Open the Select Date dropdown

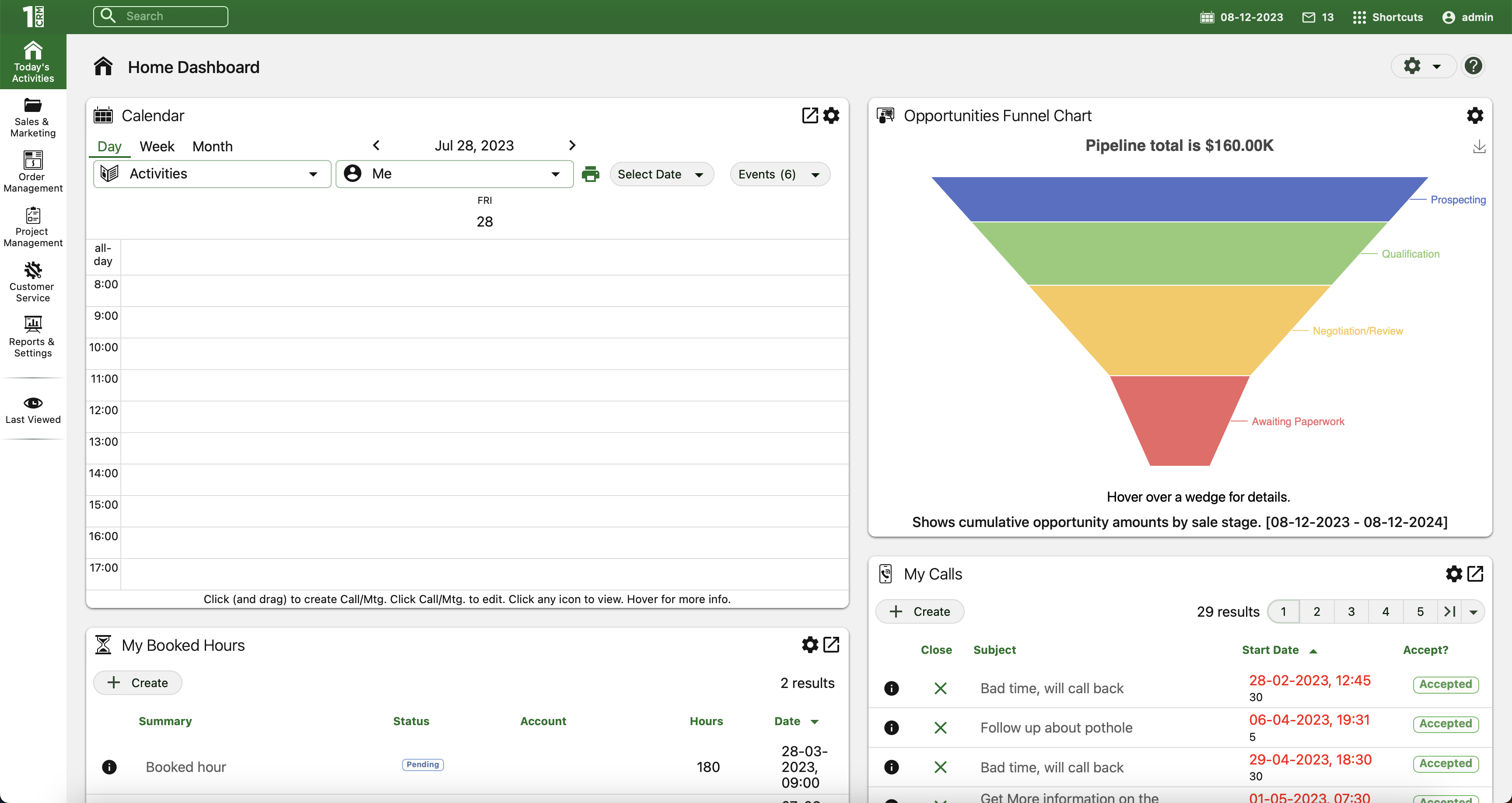(x=661, y=175)
